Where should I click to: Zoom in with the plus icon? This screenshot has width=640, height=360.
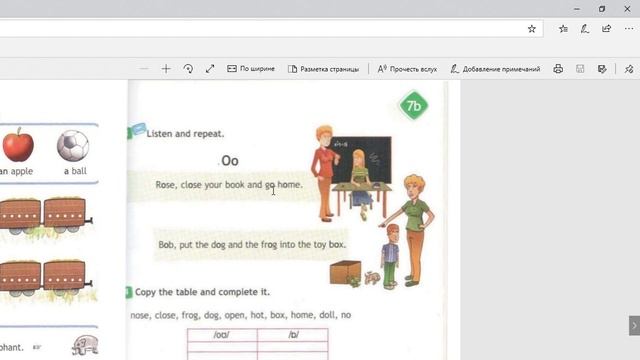(x=166, y=69)
